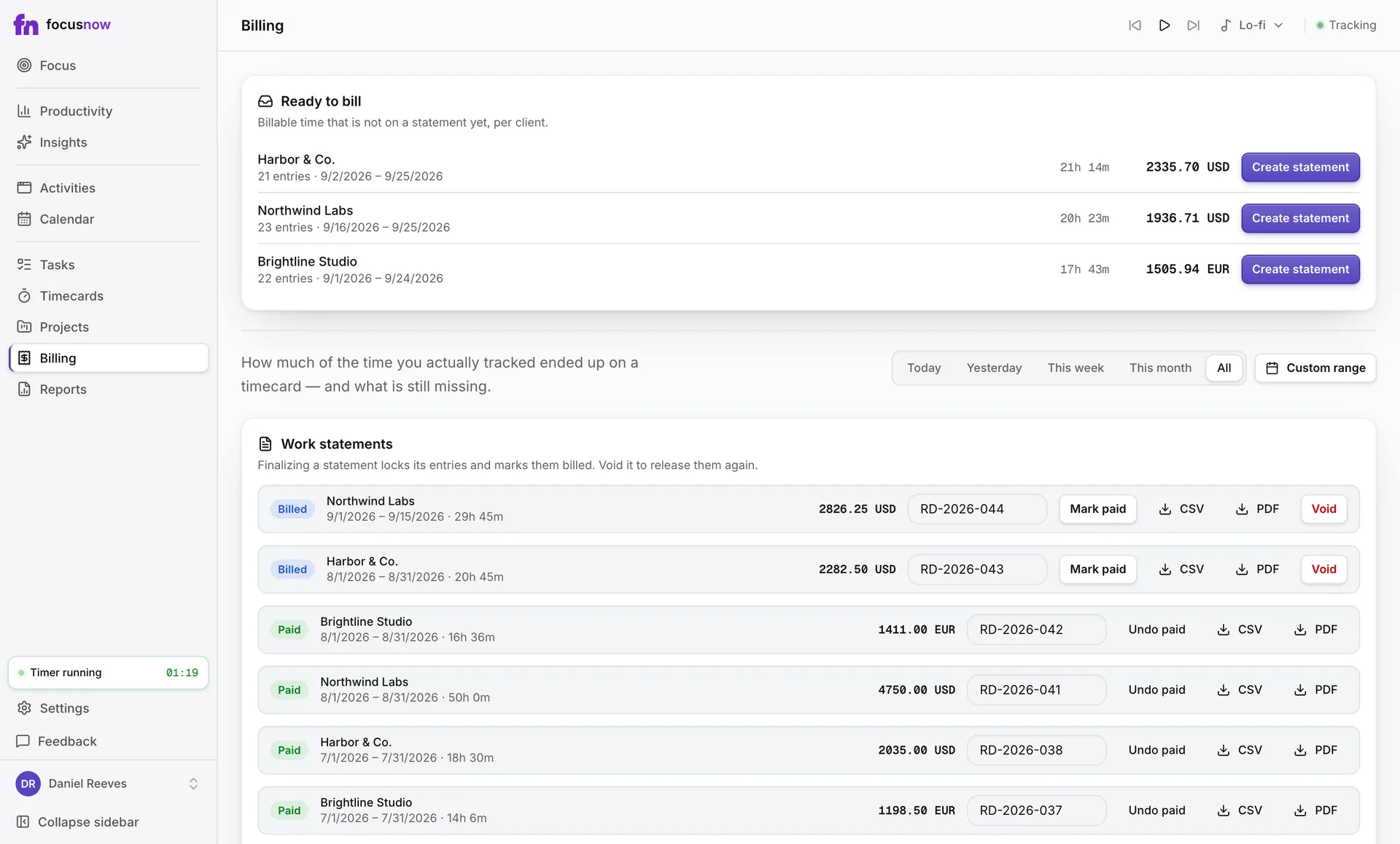Switch to This week range

click(x=1076, y=368)
